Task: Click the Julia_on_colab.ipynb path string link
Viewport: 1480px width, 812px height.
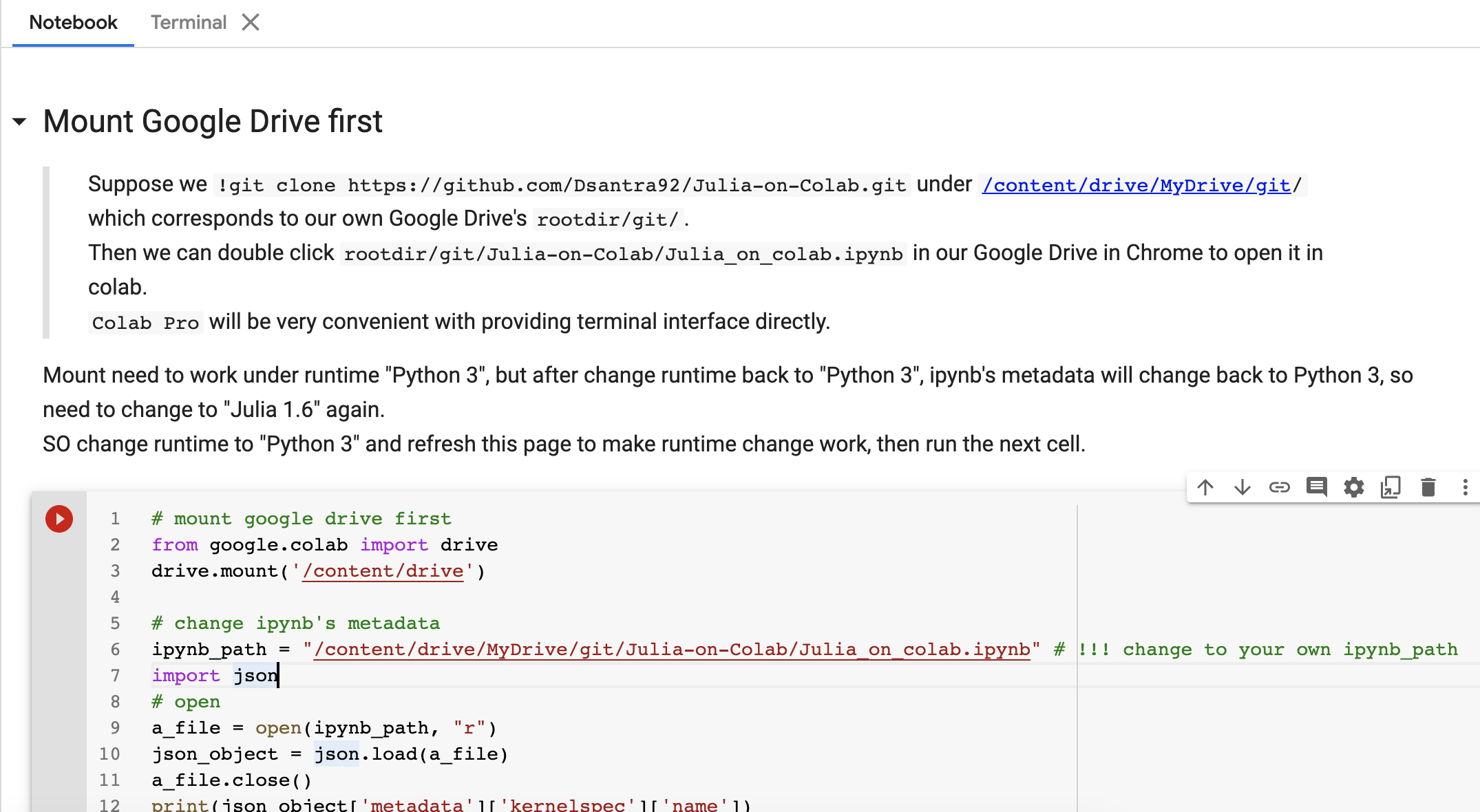Action: (x=671, y=650)
